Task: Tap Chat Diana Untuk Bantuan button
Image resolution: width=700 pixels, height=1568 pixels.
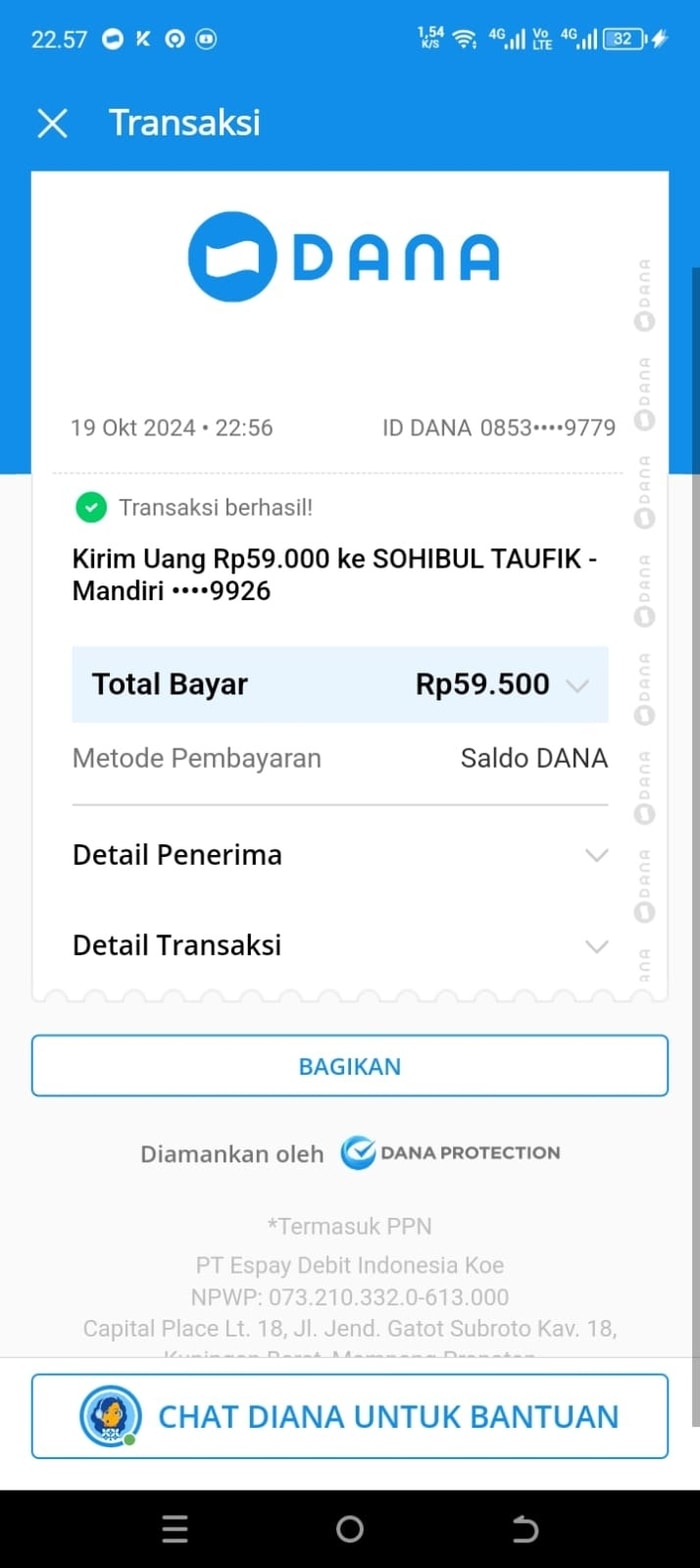Action: (350, 1416)
